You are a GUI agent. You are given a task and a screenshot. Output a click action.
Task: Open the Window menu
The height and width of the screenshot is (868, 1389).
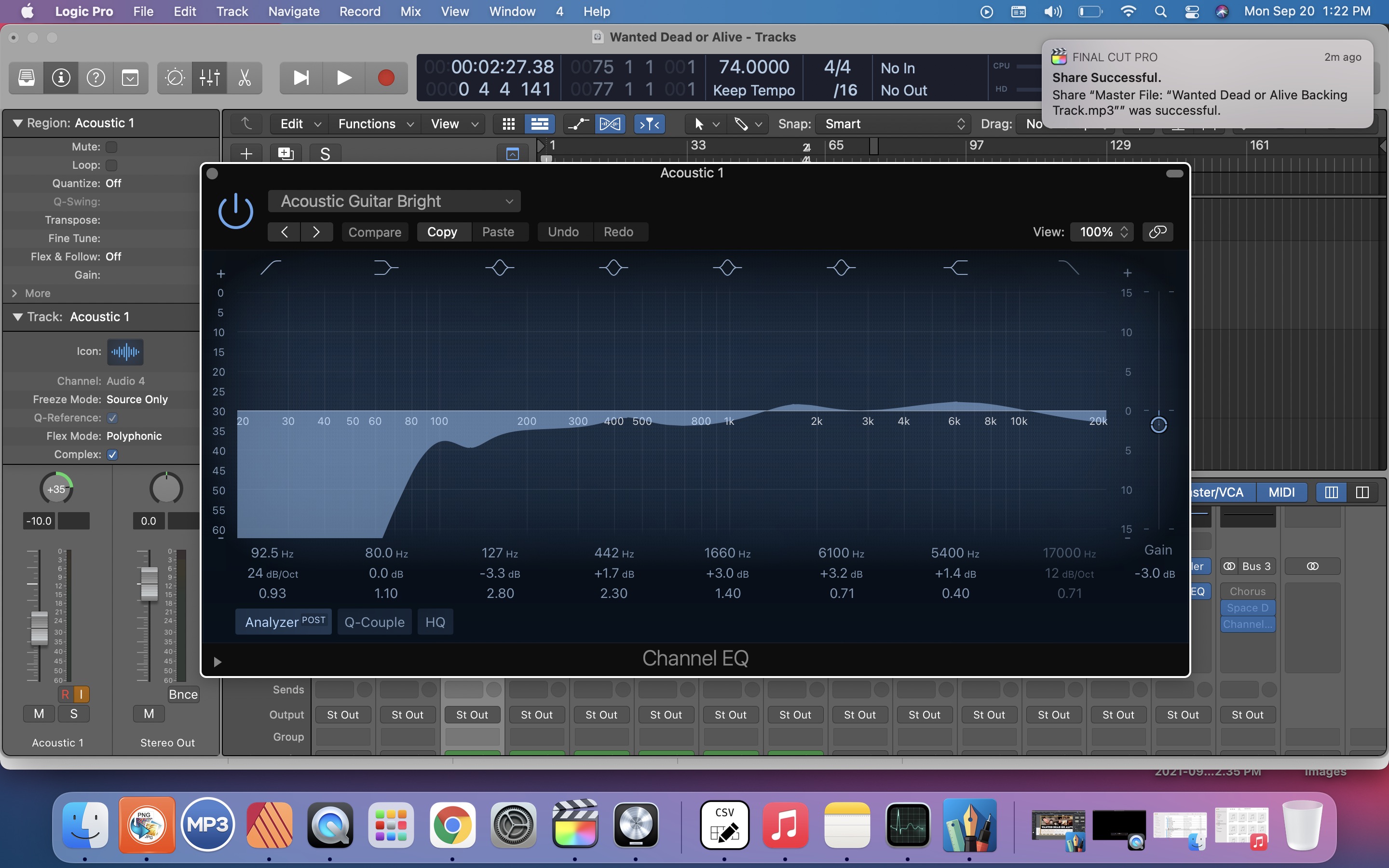click(x=512, y=12)
